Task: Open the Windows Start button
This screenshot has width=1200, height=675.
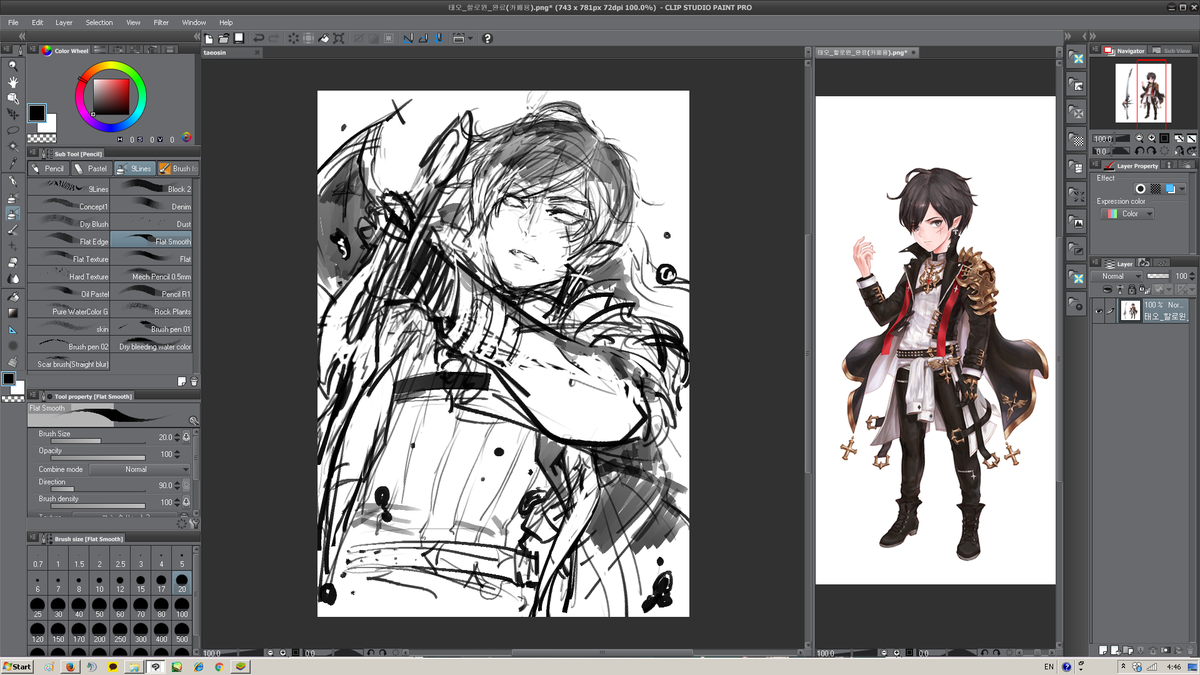Action: tap(17, 666)
